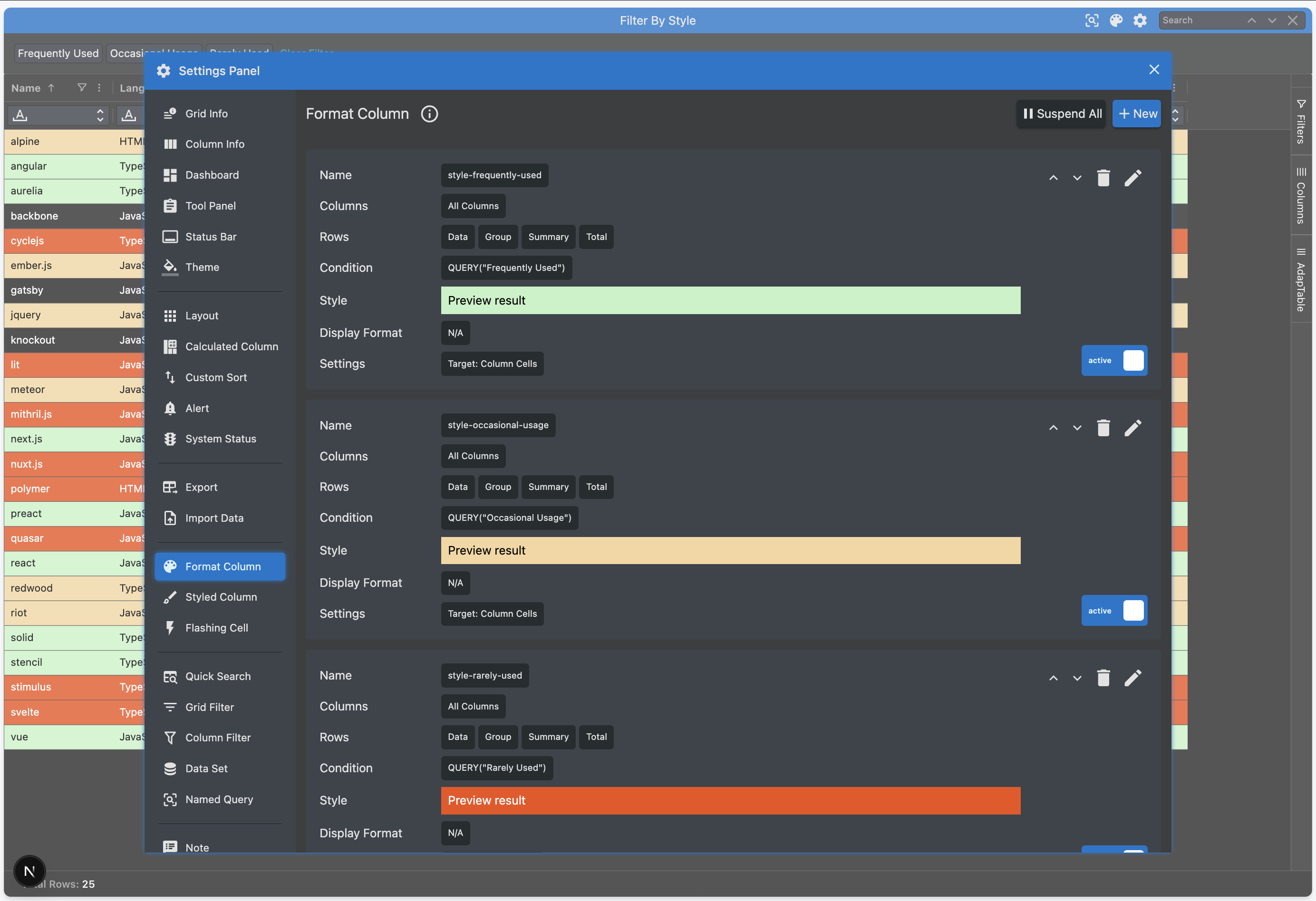Click Suspend All button
Viewport: 1316px width, 901px height.
[x=1061, y=114]
